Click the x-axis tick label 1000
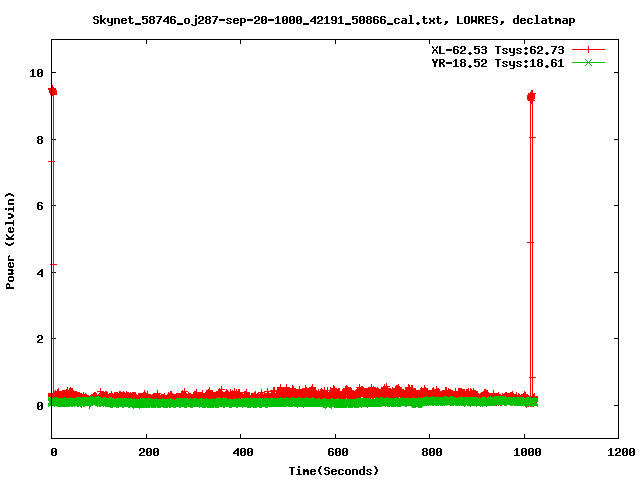Image resolution: width=640 pixels, height=480 pixels. click(527, 452)
